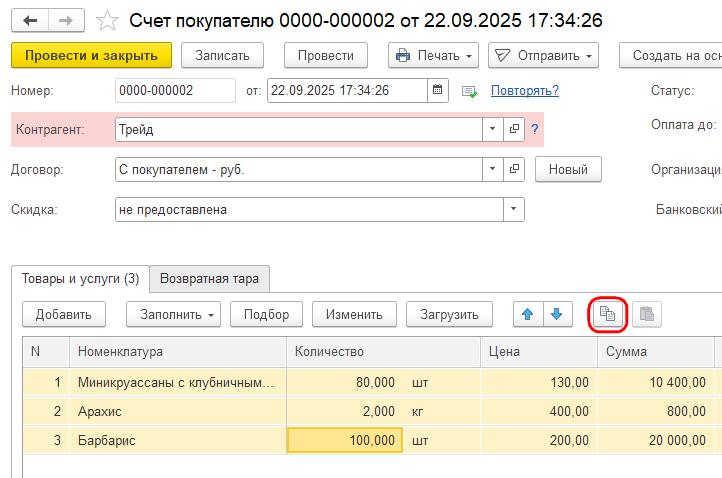The image size is (722, 478).
Task: Click the date field 22.09.2025 17:34:26
Action: pos(348,90)
